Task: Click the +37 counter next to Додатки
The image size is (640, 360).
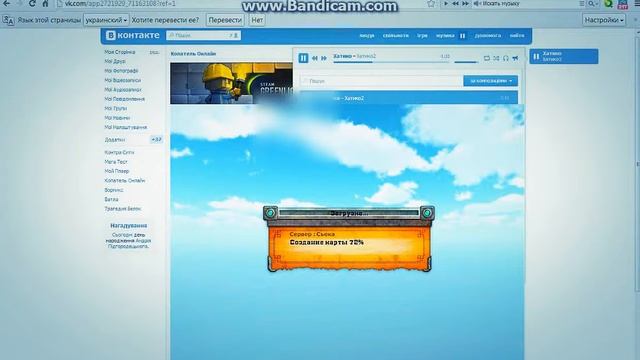Action: [x=156, y=140]
